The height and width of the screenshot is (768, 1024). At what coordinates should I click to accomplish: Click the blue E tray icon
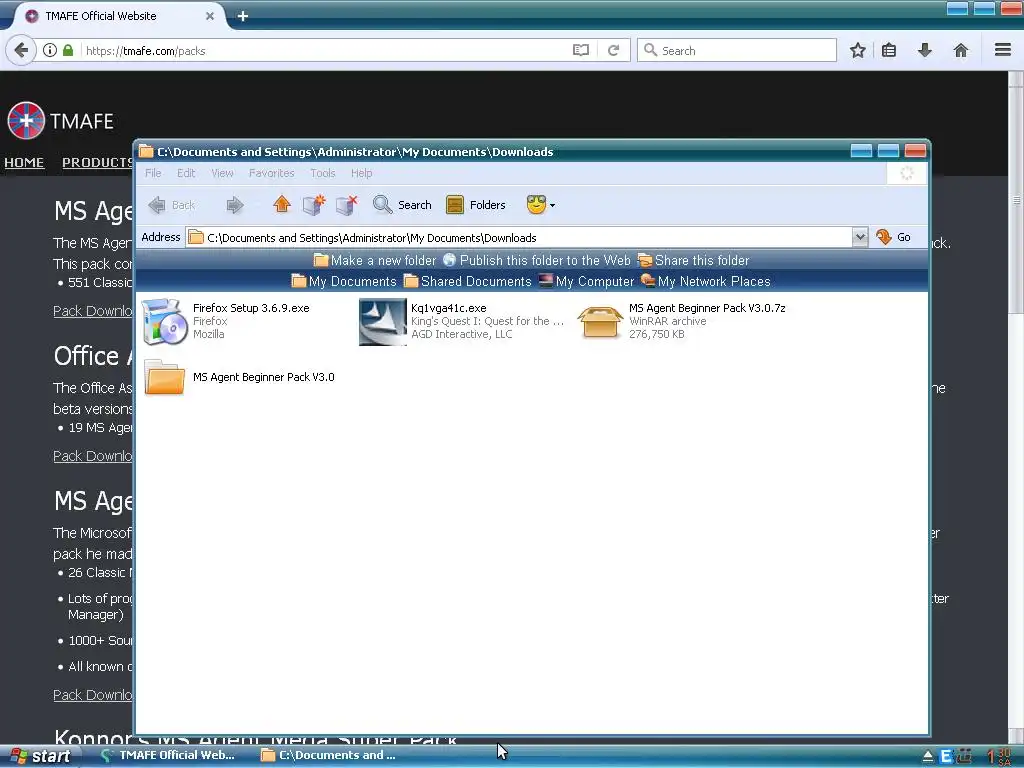click(x=945, y=756)
